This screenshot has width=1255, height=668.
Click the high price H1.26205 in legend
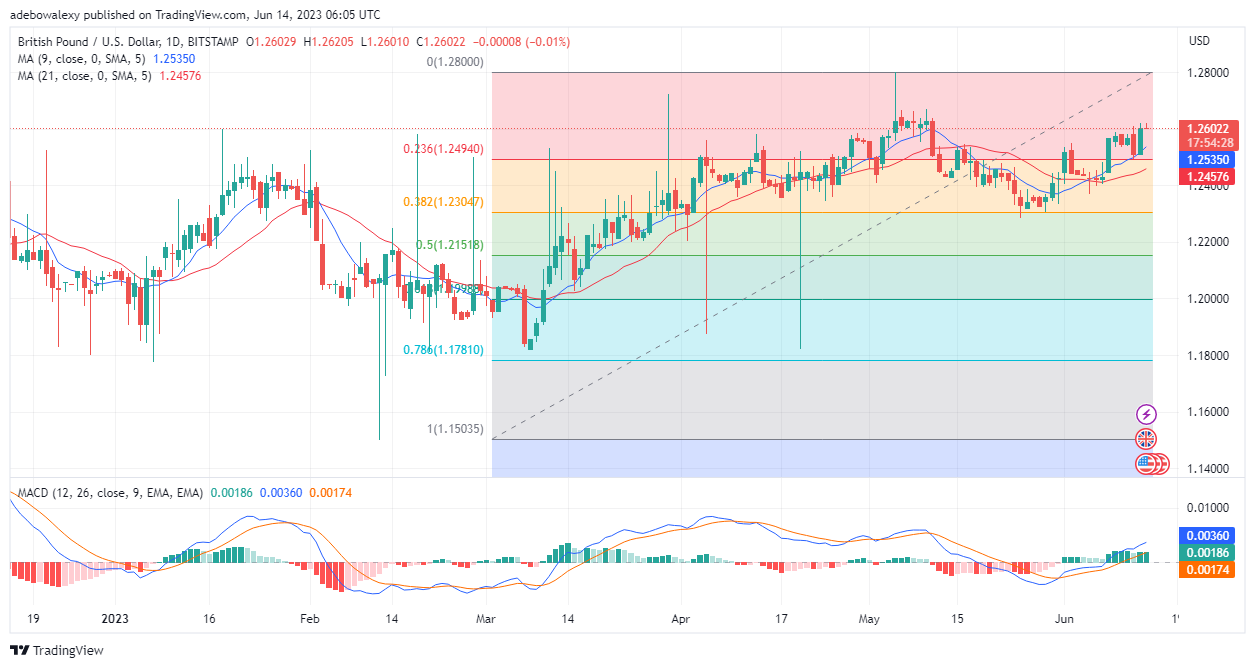(331, 42)
